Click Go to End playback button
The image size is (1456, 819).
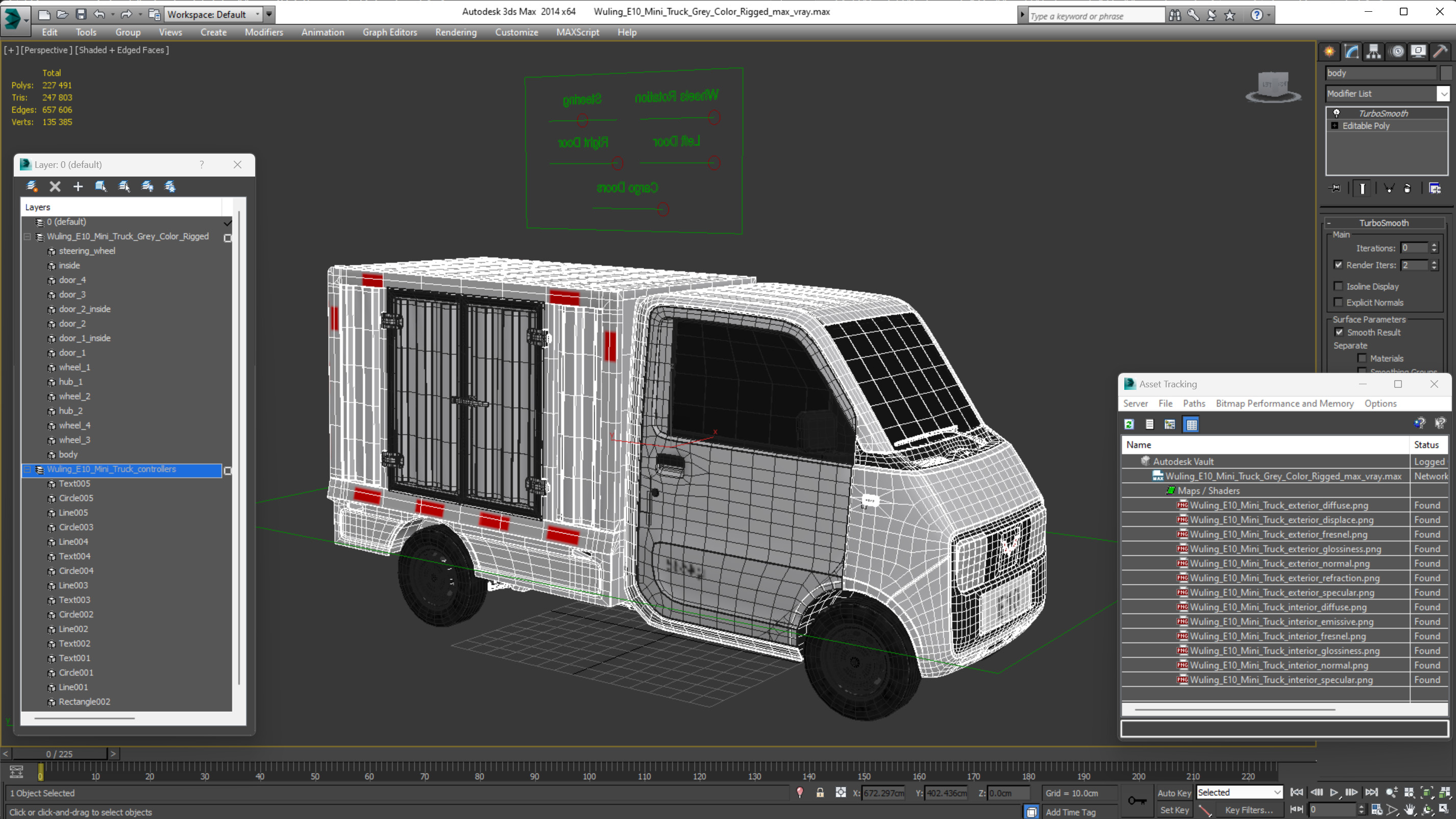point(1371,793)
